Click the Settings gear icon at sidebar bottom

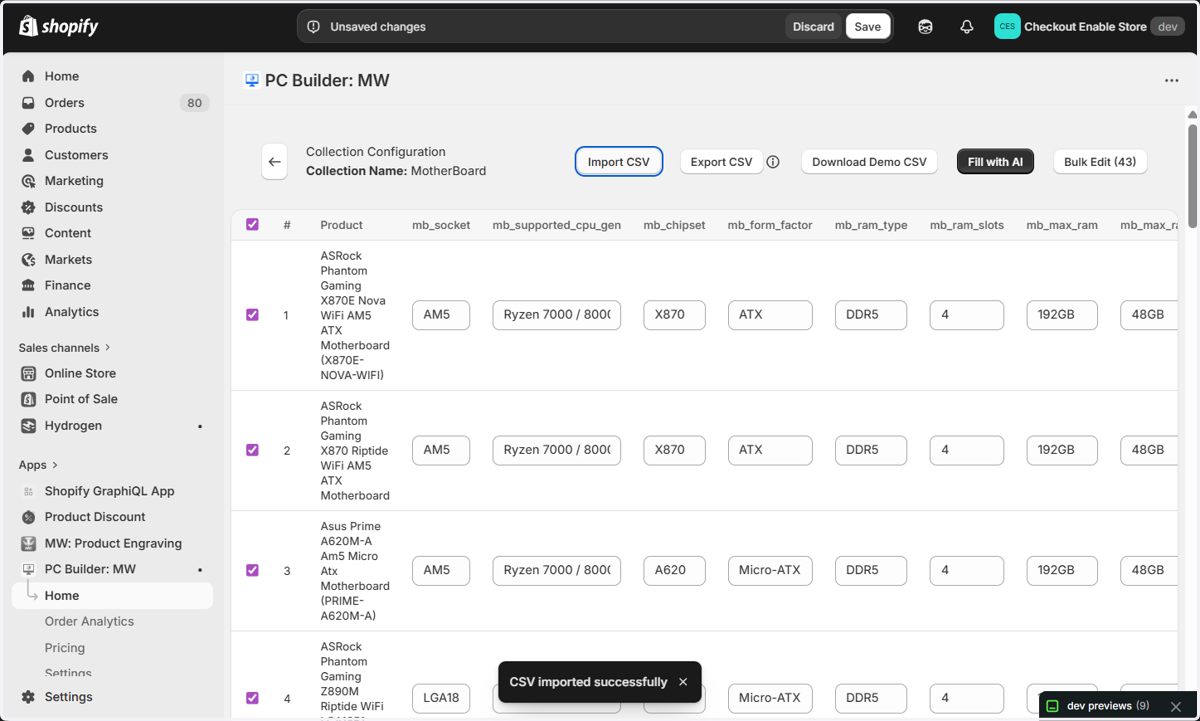(28, 697)
